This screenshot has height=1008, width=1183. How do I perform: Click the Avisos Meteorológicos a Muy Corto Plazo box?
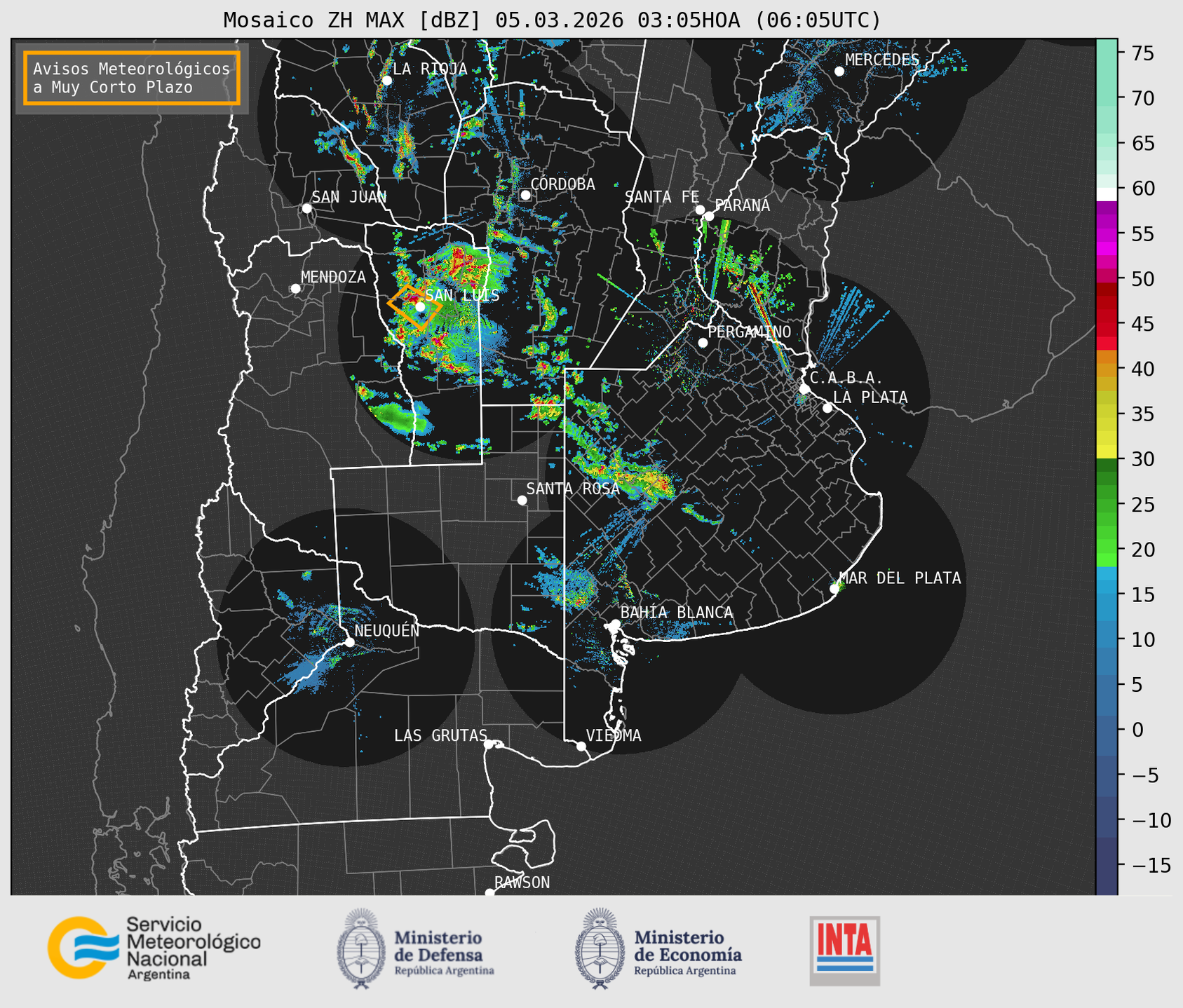point(132,78)
